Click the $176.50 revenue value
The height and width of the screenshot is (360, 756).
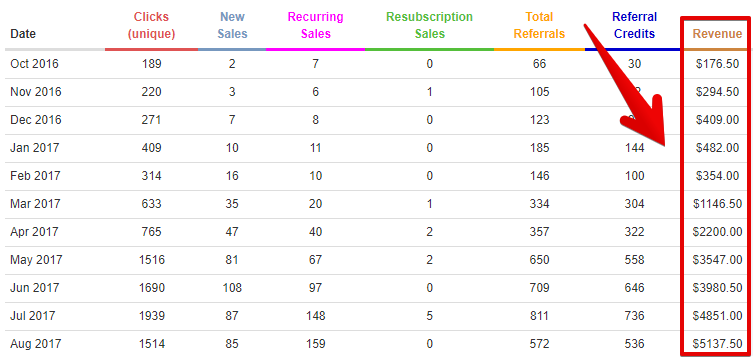[x=717, y=64]
